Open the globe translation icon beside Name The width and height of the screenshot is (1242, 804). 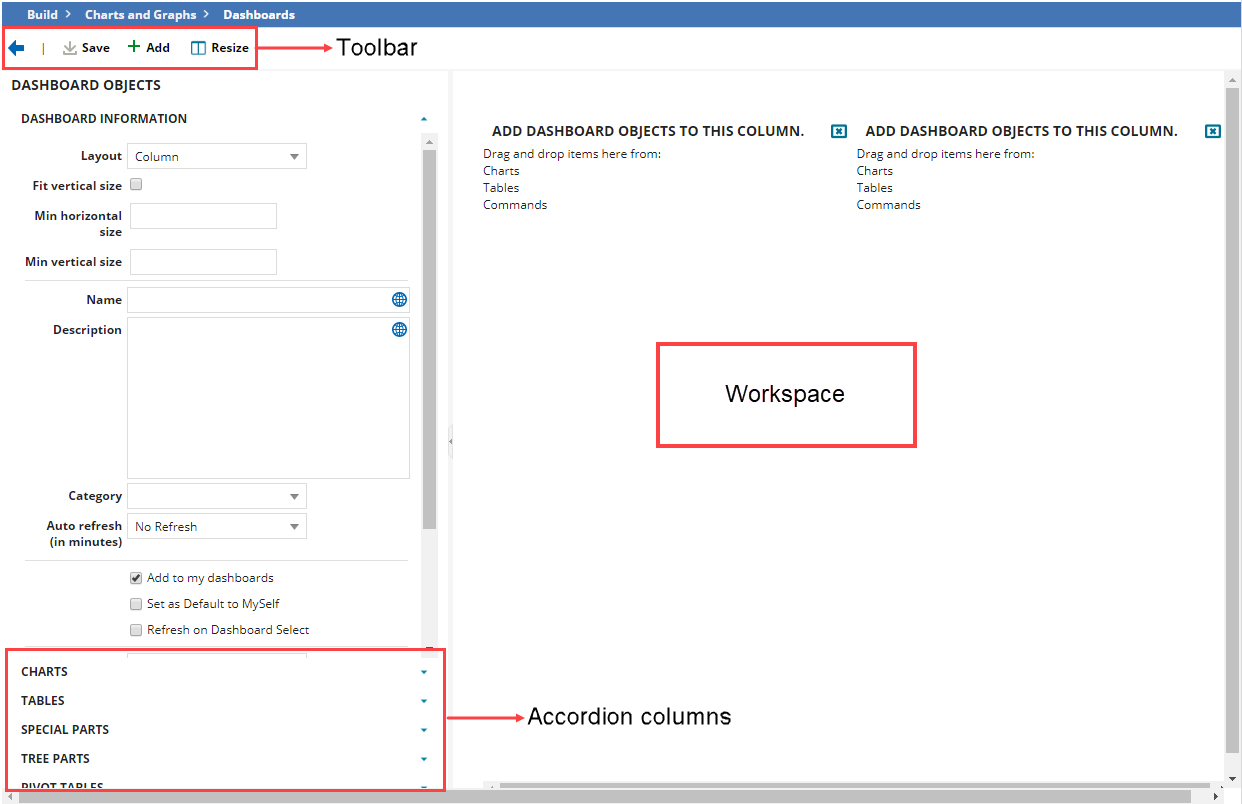pyautogui.click(x=399, y=299)
